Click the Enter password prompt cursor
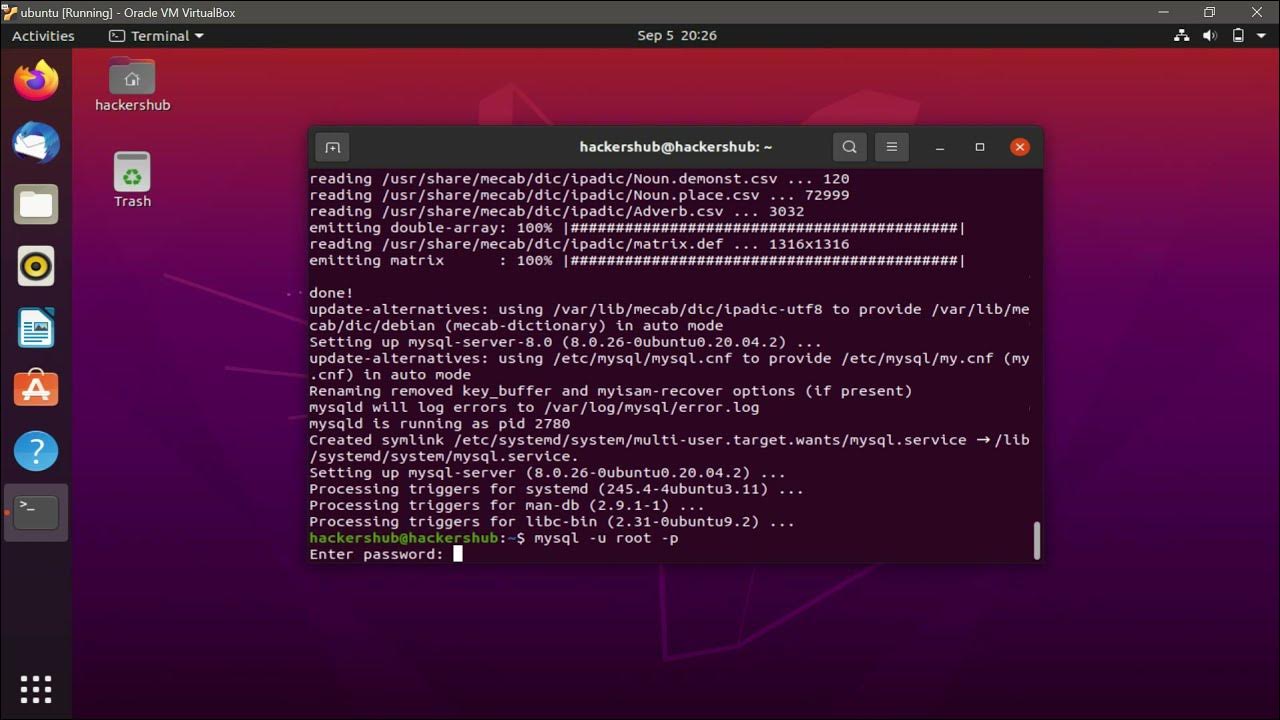 point(458,554)
